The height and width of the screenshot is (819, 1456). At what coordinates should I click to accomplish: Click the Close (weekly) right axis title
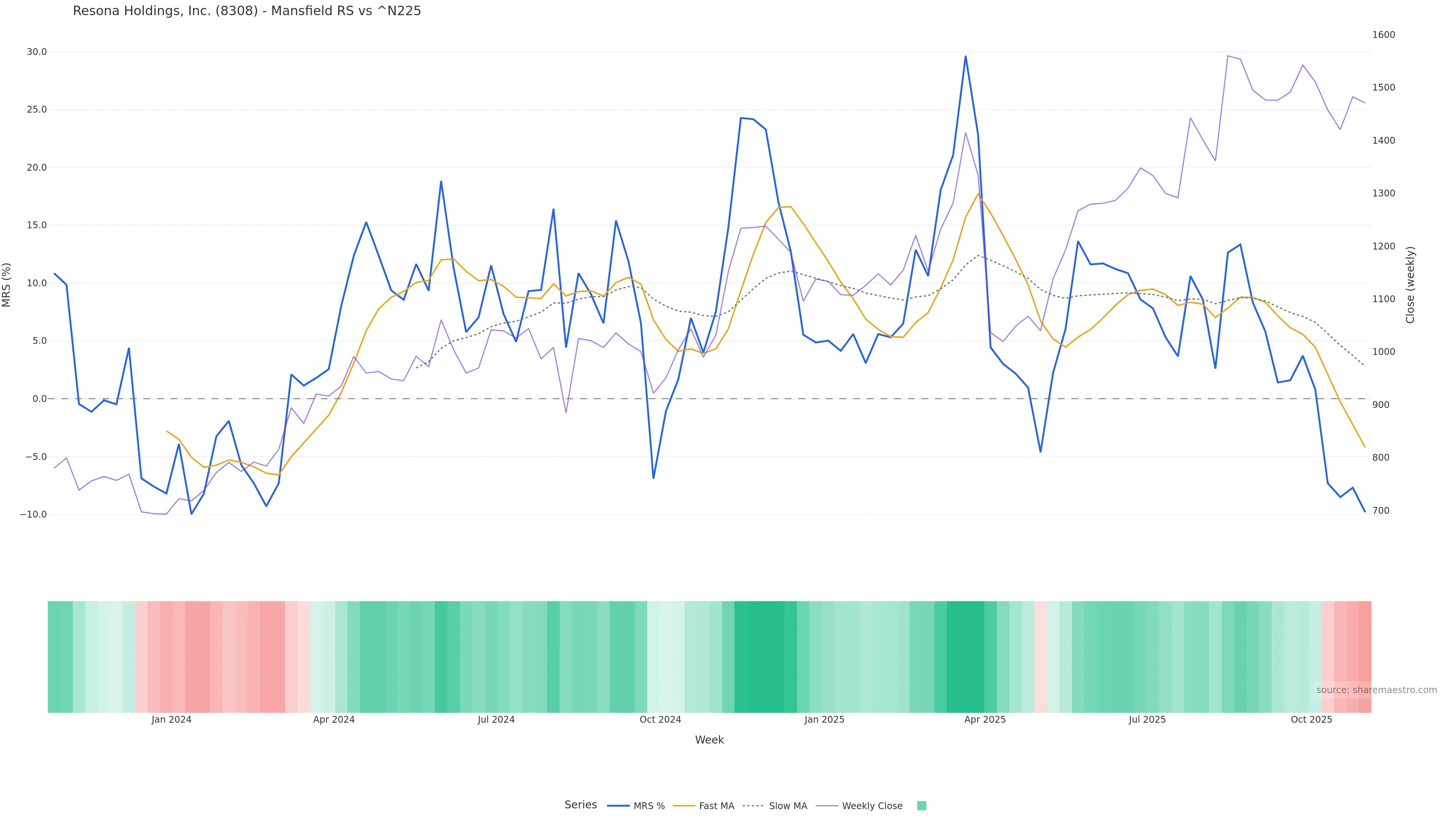[1410, 284]
